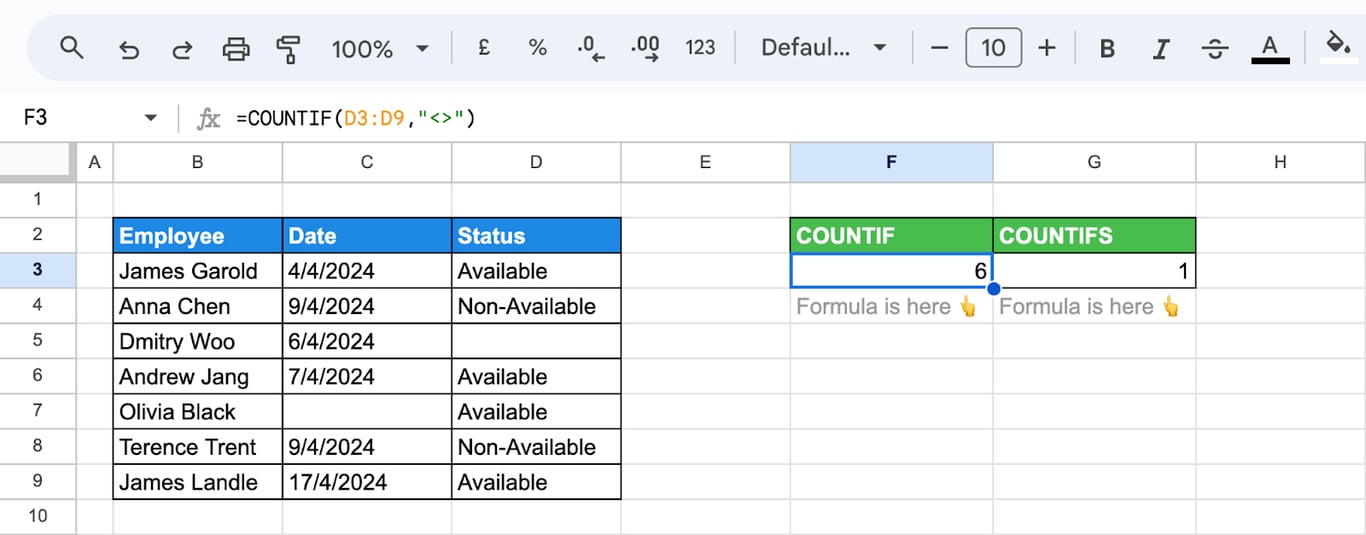Open the 100% zoom dropdown
This screenshot has height=535, width=1366.
pos(379,48)
